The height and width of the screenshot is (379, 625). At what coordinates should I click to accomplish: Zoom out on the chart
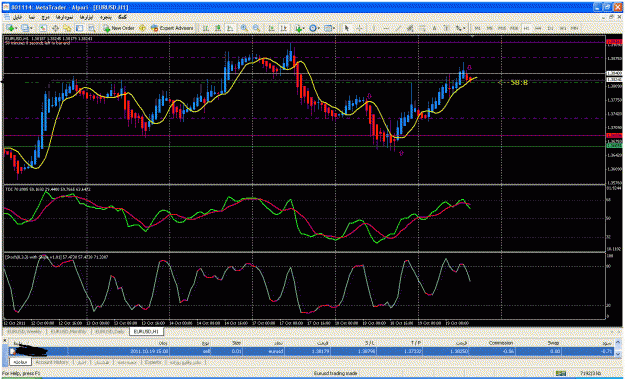tap(256, 28)
